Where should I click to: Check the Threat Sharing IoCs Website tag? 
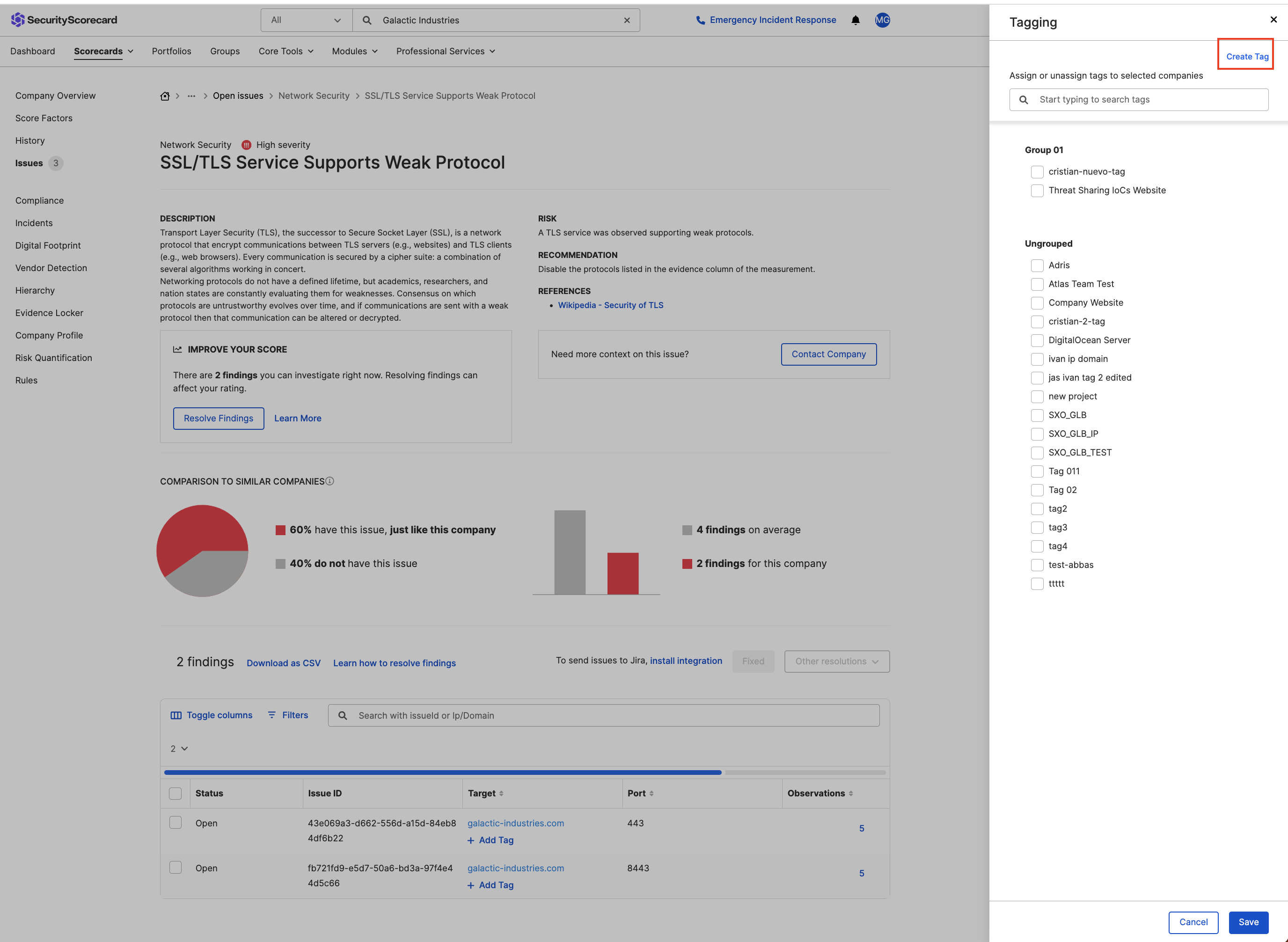point(1037,191)
